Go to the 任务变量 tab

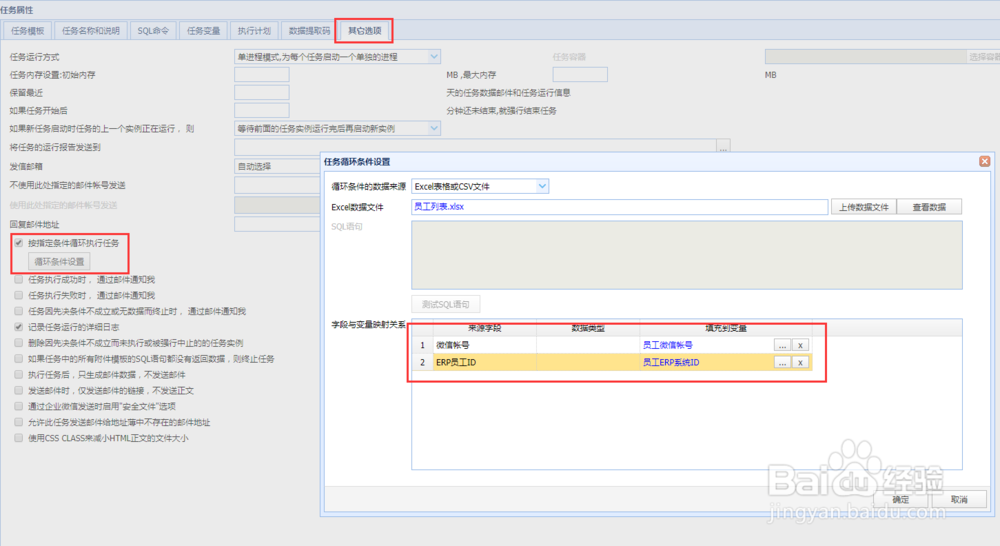click(203, 31)
